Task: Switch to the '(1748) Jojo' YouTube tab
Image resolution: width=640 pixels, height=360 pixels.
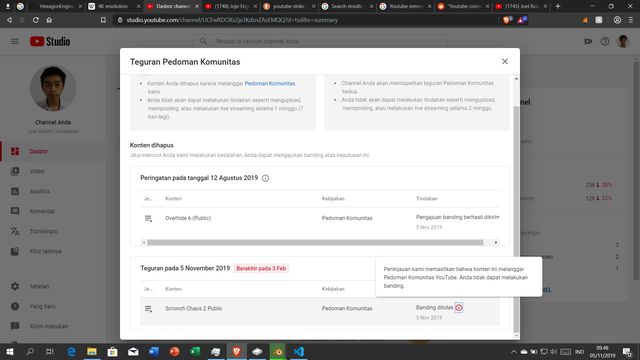Action: pyautogui.click(x=231, y=6)
